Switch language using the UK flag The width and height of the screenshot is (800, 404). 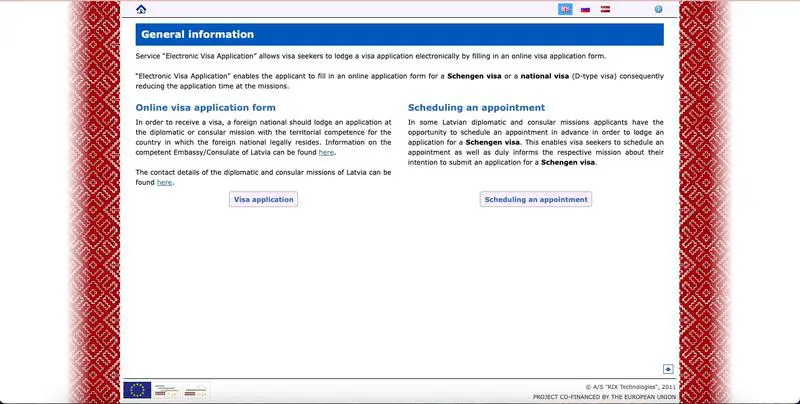coord(565,9)
